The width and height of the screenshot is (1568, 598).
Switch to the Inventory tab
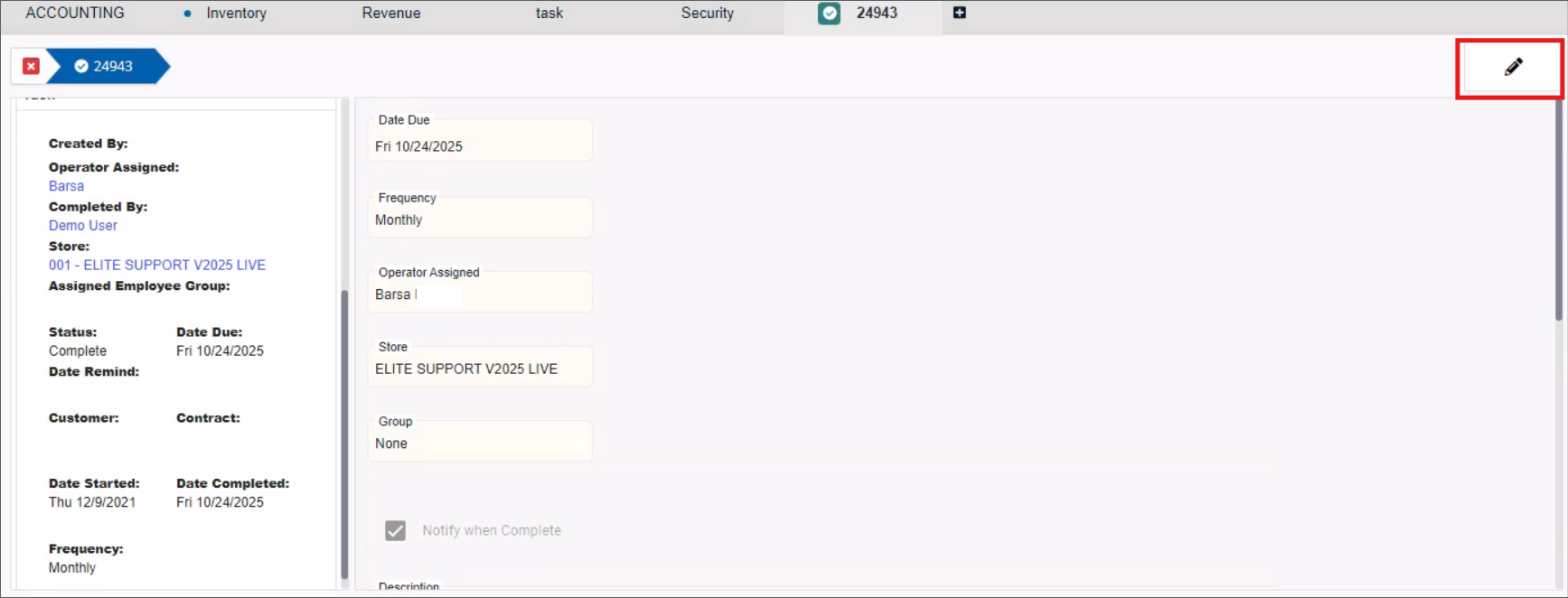coord(236,14)
